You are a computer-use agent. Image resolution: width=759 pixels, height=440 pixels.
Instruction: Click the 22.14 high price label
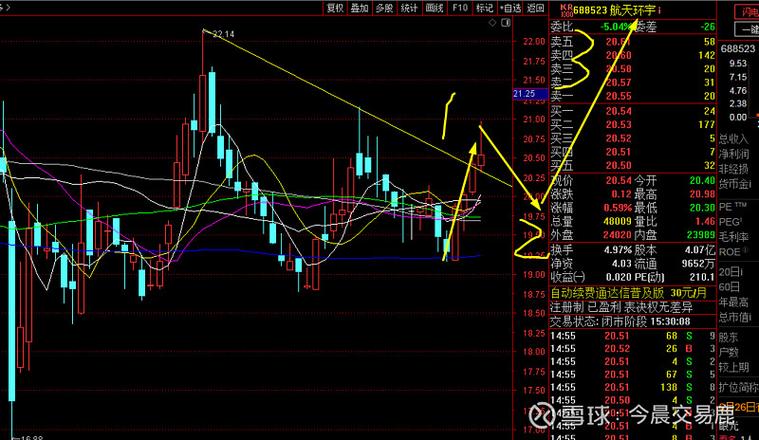pyautogui.click(x=222, y=34)
